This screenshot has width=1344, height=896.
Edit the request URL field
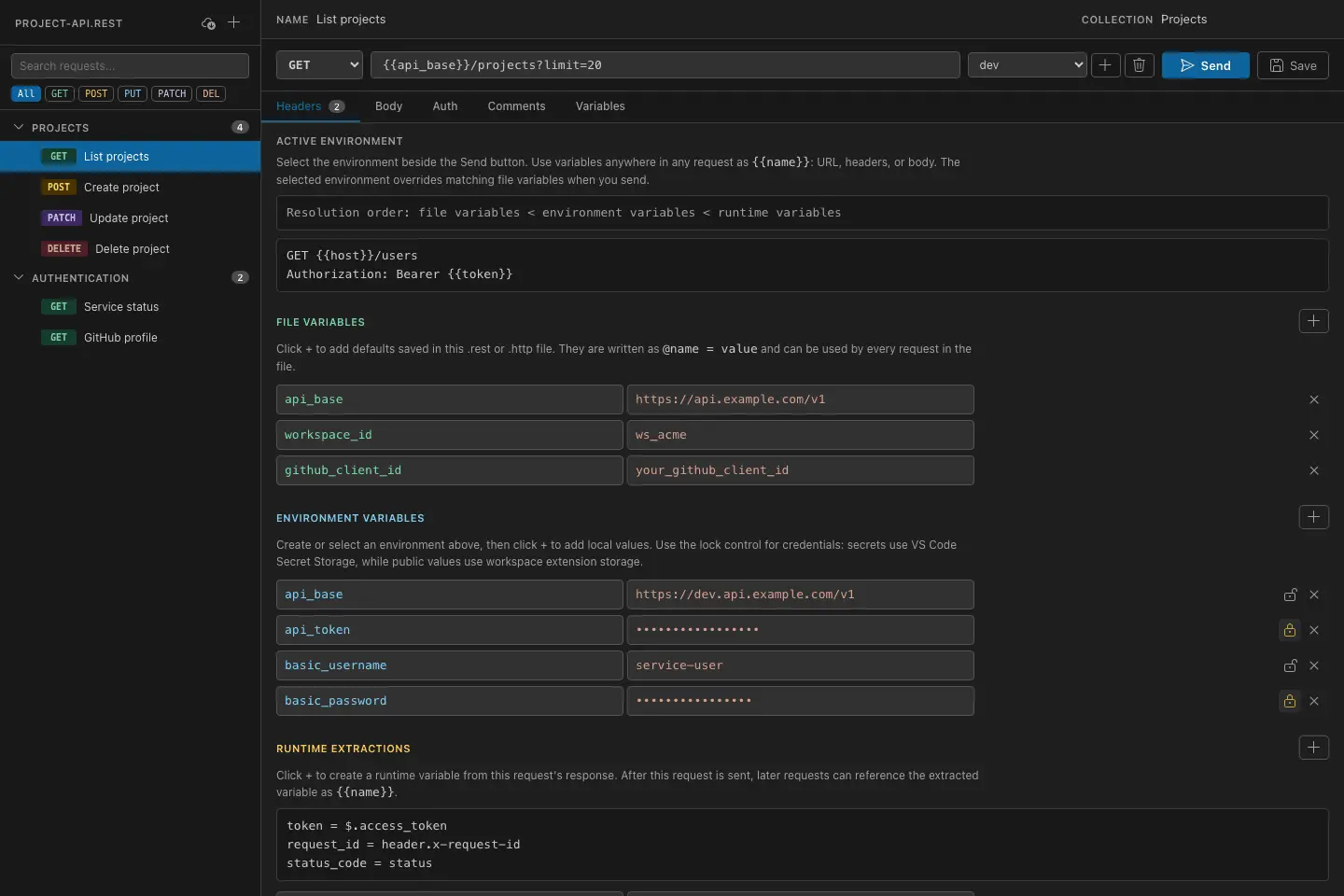[665, 65]
